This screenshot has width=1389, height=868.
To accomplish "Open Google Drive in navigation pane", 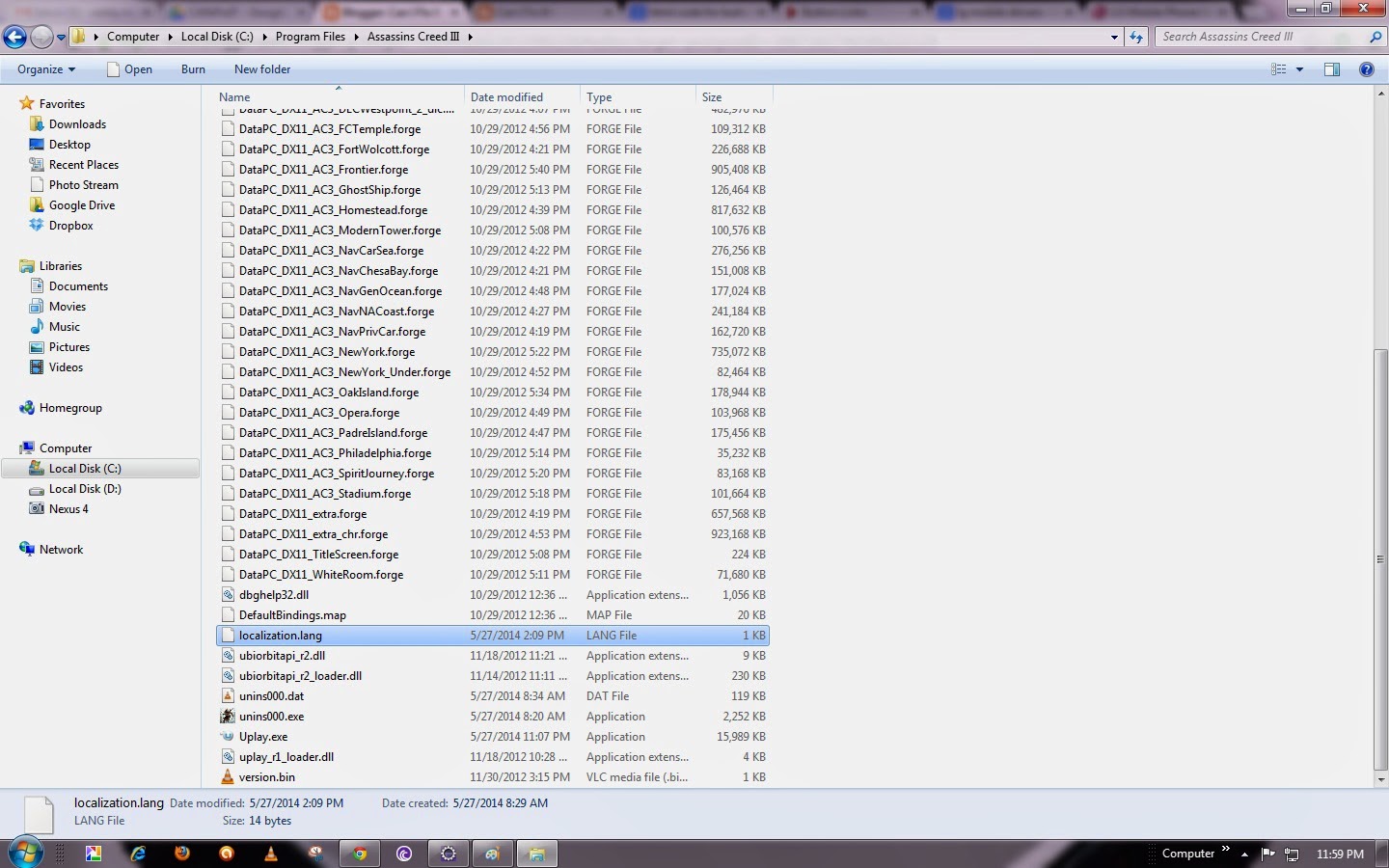I will pos(81,205).
